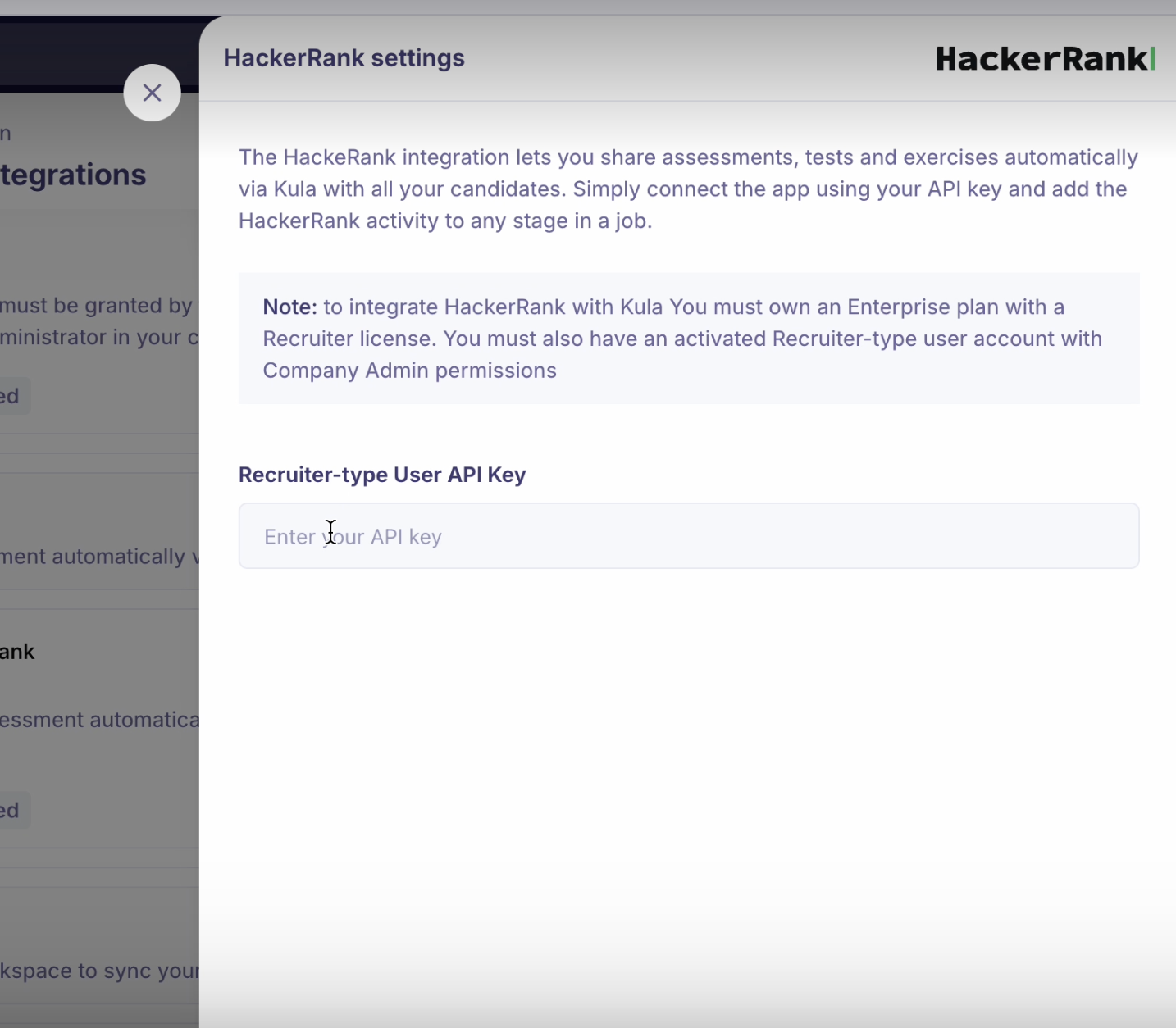The width and height of the screenshot is (1176, 1028).
Task: Click the bold Note: text
Action: (x=289, y=307)
